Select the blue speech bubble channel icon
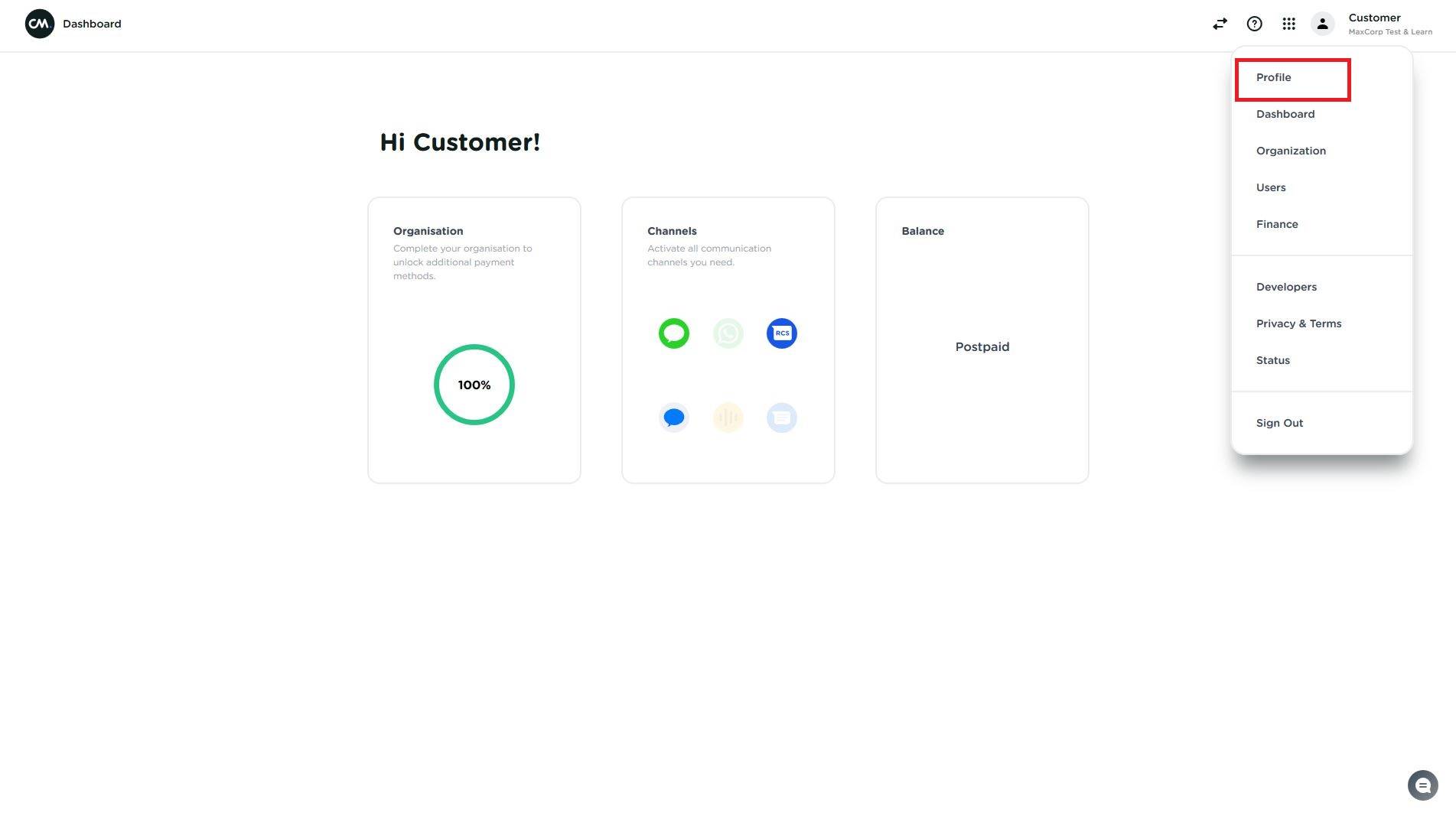Image resolution: width=1456 pixels, height=819 pixels. pos(673,418)
